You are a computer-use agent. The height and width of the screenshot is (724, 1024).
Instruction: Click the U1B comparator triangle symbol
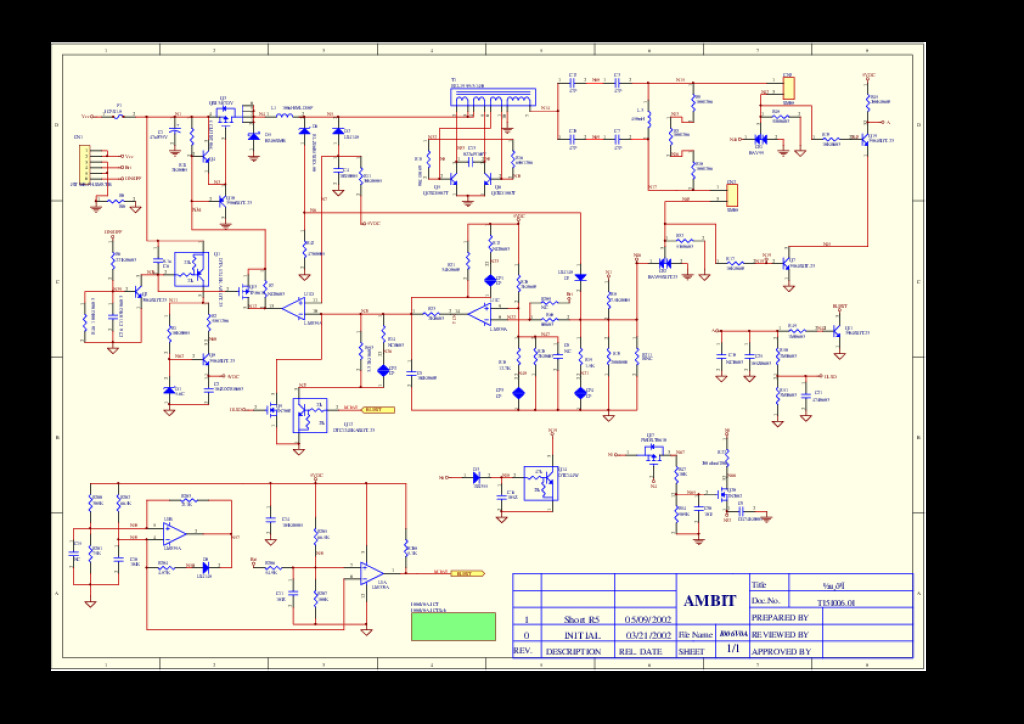[174, 534]
